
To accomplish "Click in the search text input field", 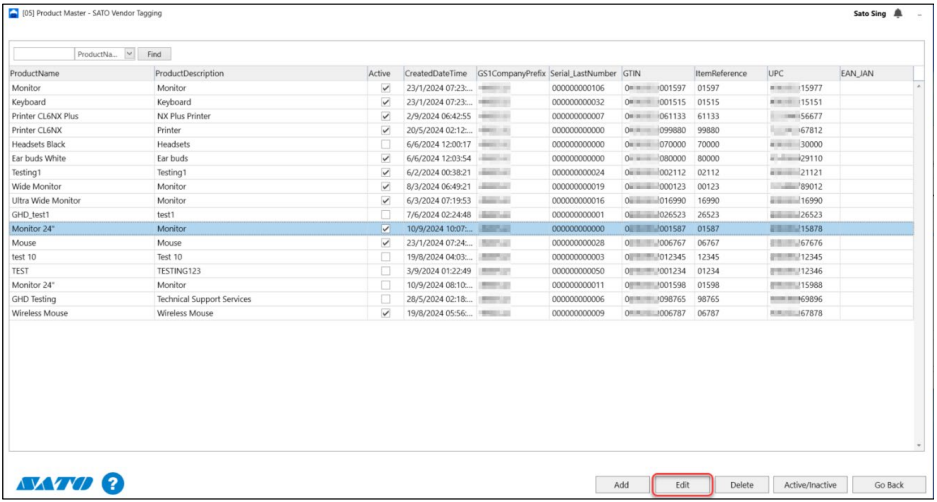I will (x=42, y=53).
